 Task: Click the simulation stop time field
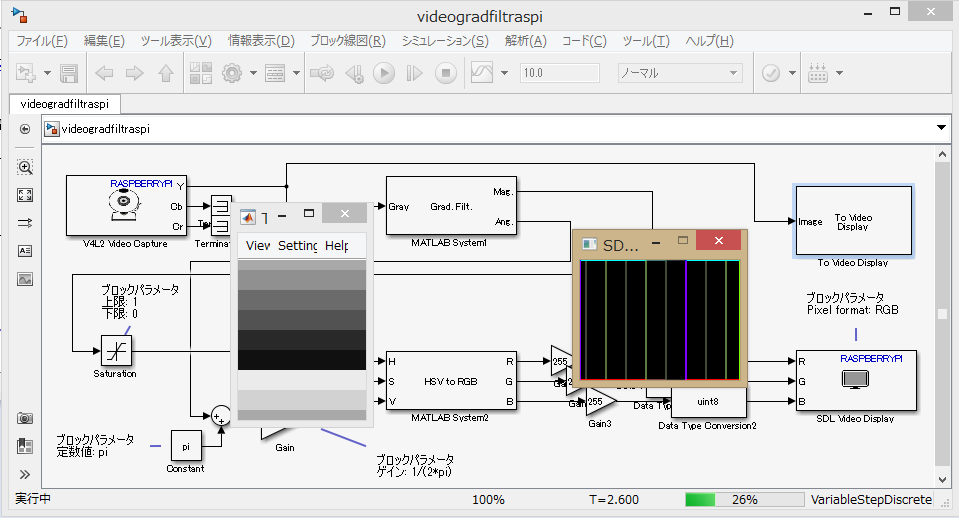559,73
